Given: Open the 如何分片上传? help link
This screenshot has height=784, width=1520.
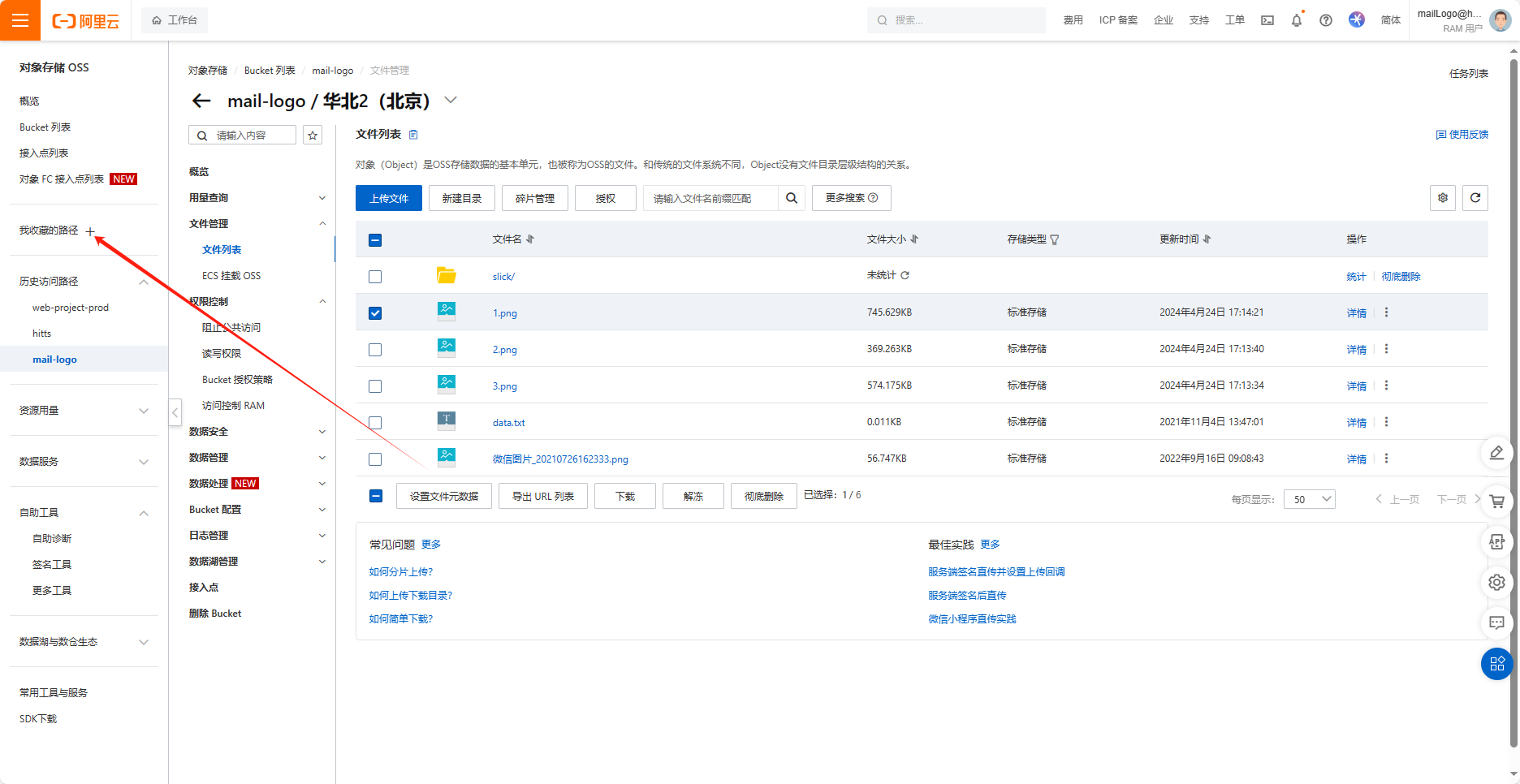Looking at the screenshot, I should (x=401, y=572).
